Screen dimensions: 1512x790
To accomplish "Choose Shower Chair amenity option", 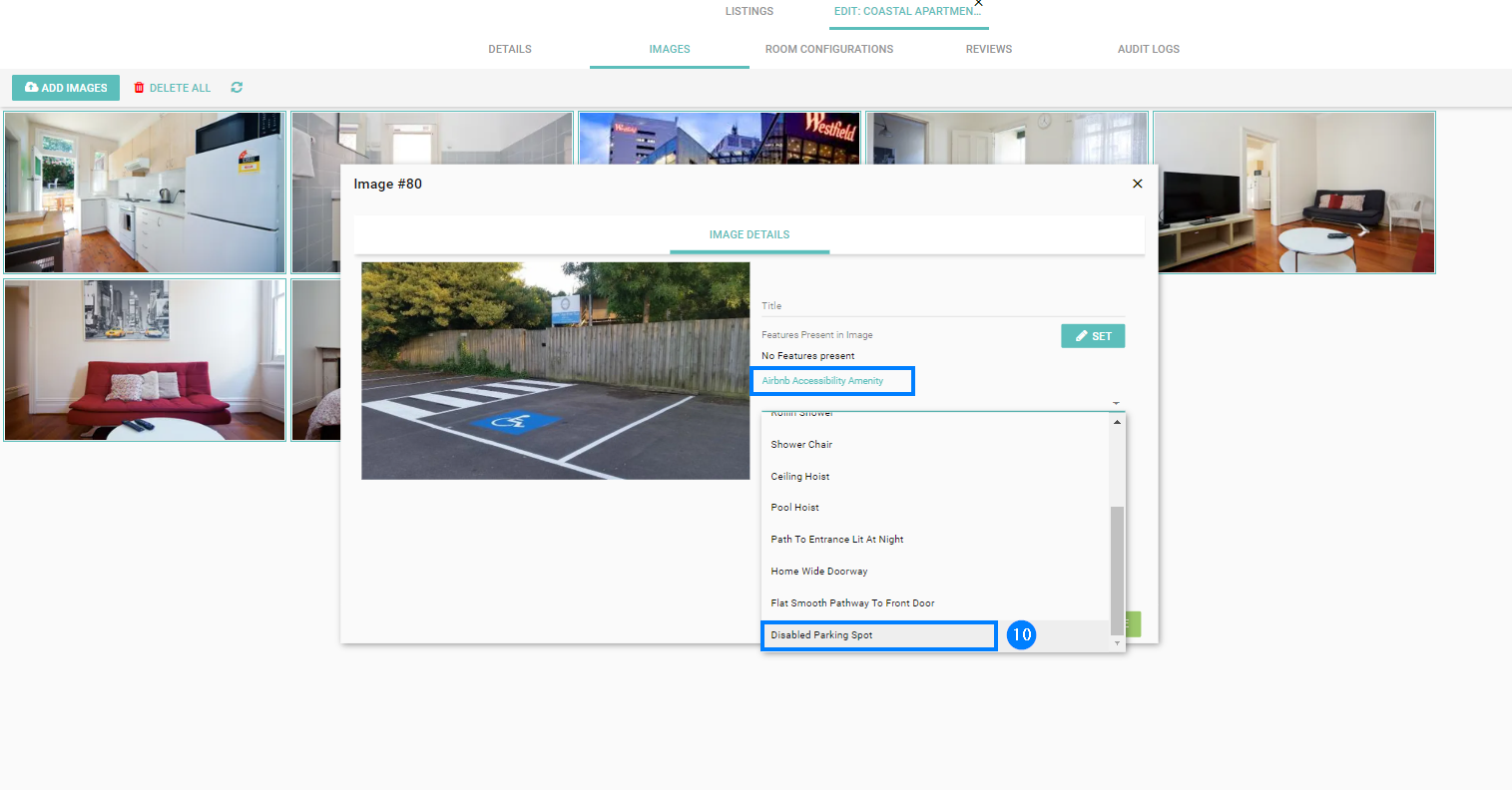I will point(801,445).
